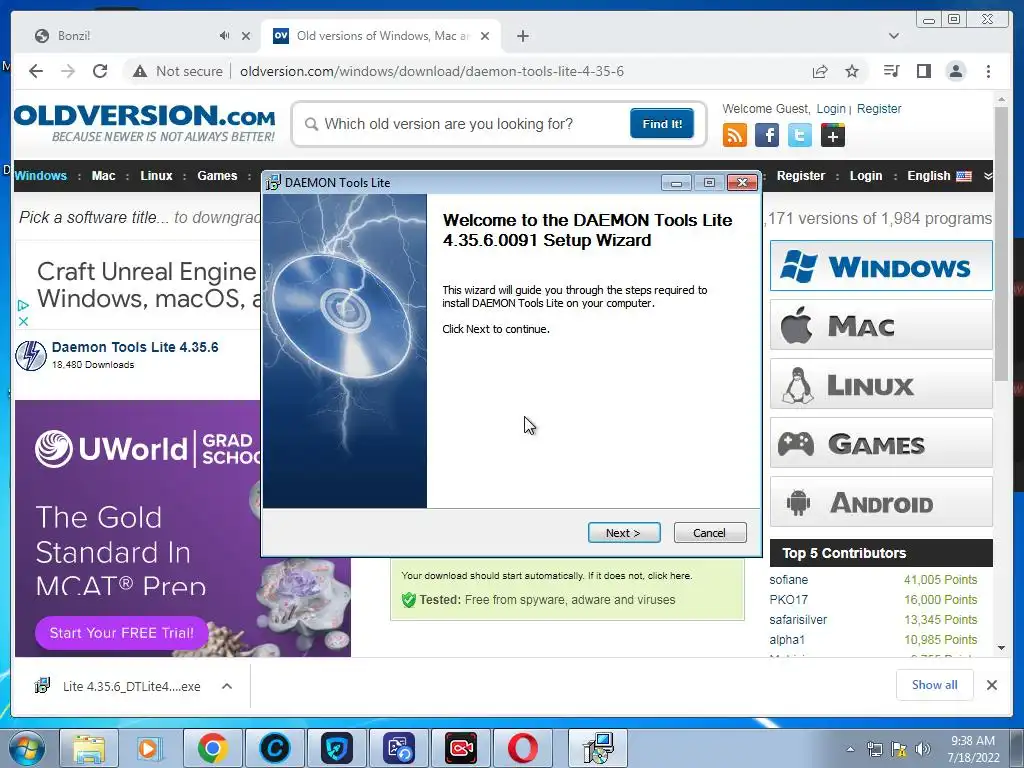Image resolution: width=1024 pixels, height=768 pixels.
Task: Open the RSS feed icon
Action: [735, 135]
